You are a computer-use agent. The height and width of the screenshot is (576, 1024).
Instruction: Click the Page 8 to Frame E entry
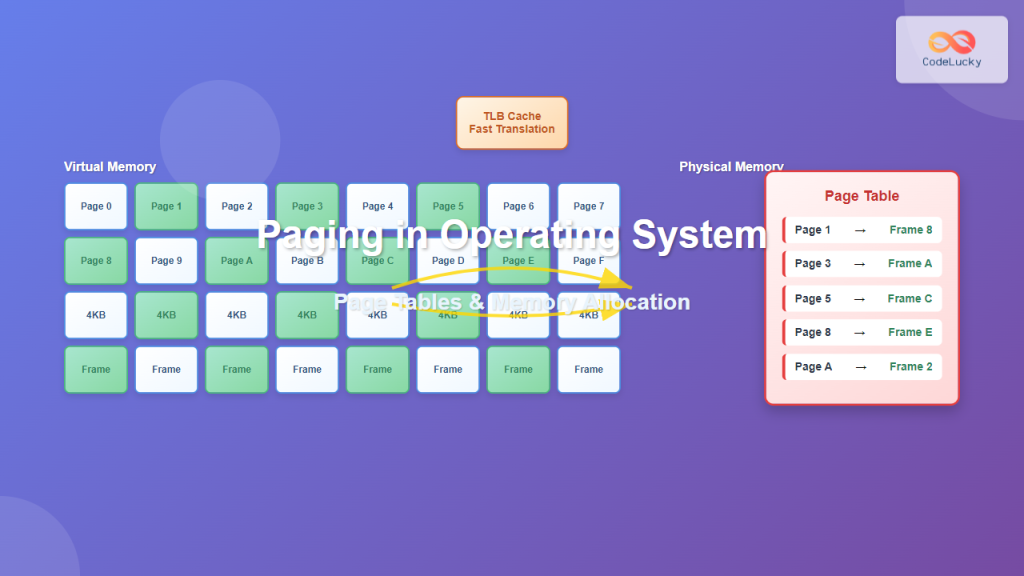click(x=862, y=332)
